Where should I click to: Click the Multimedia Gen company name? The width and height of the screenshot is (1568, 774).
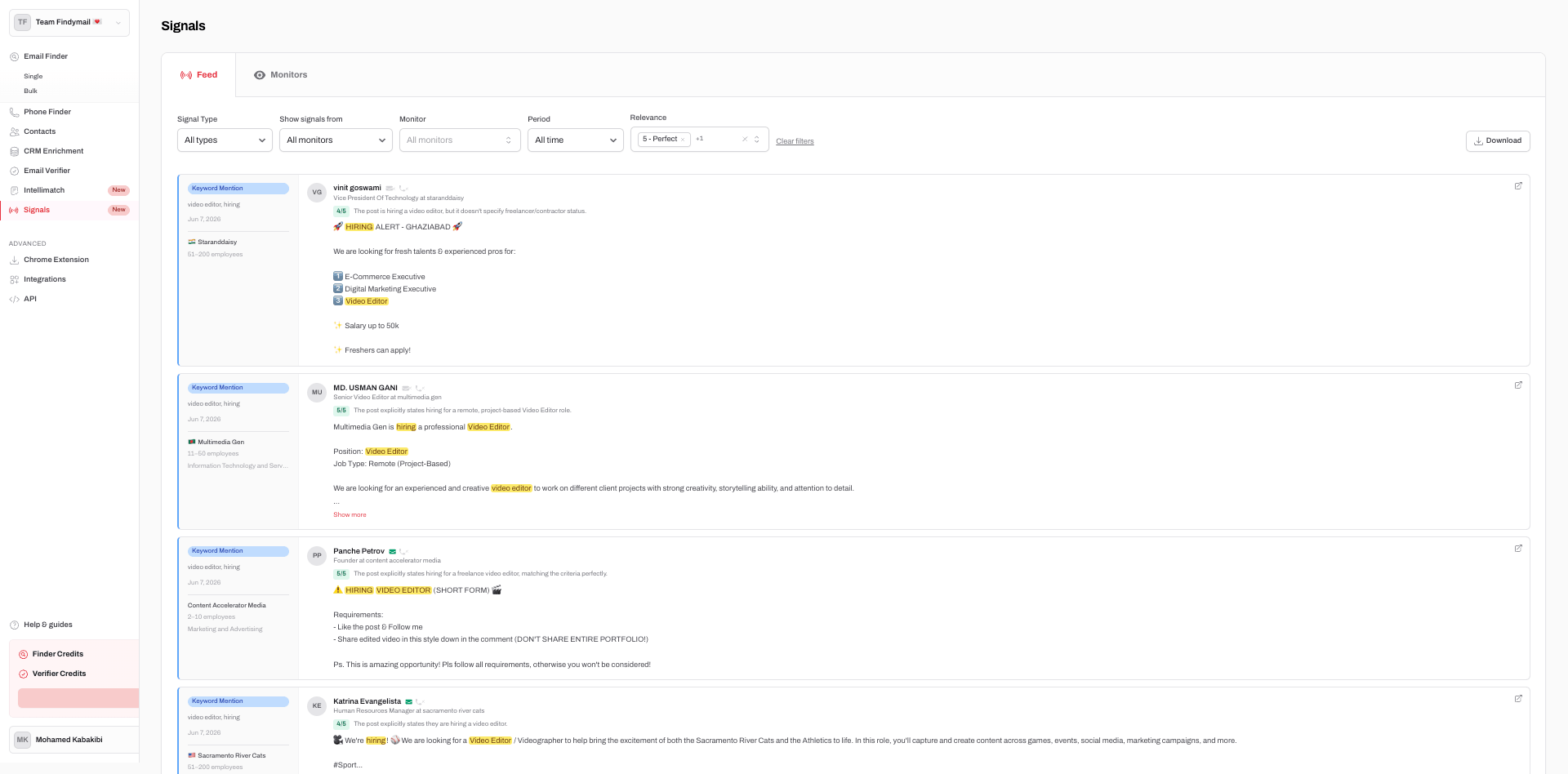click(x=220, y=442)
